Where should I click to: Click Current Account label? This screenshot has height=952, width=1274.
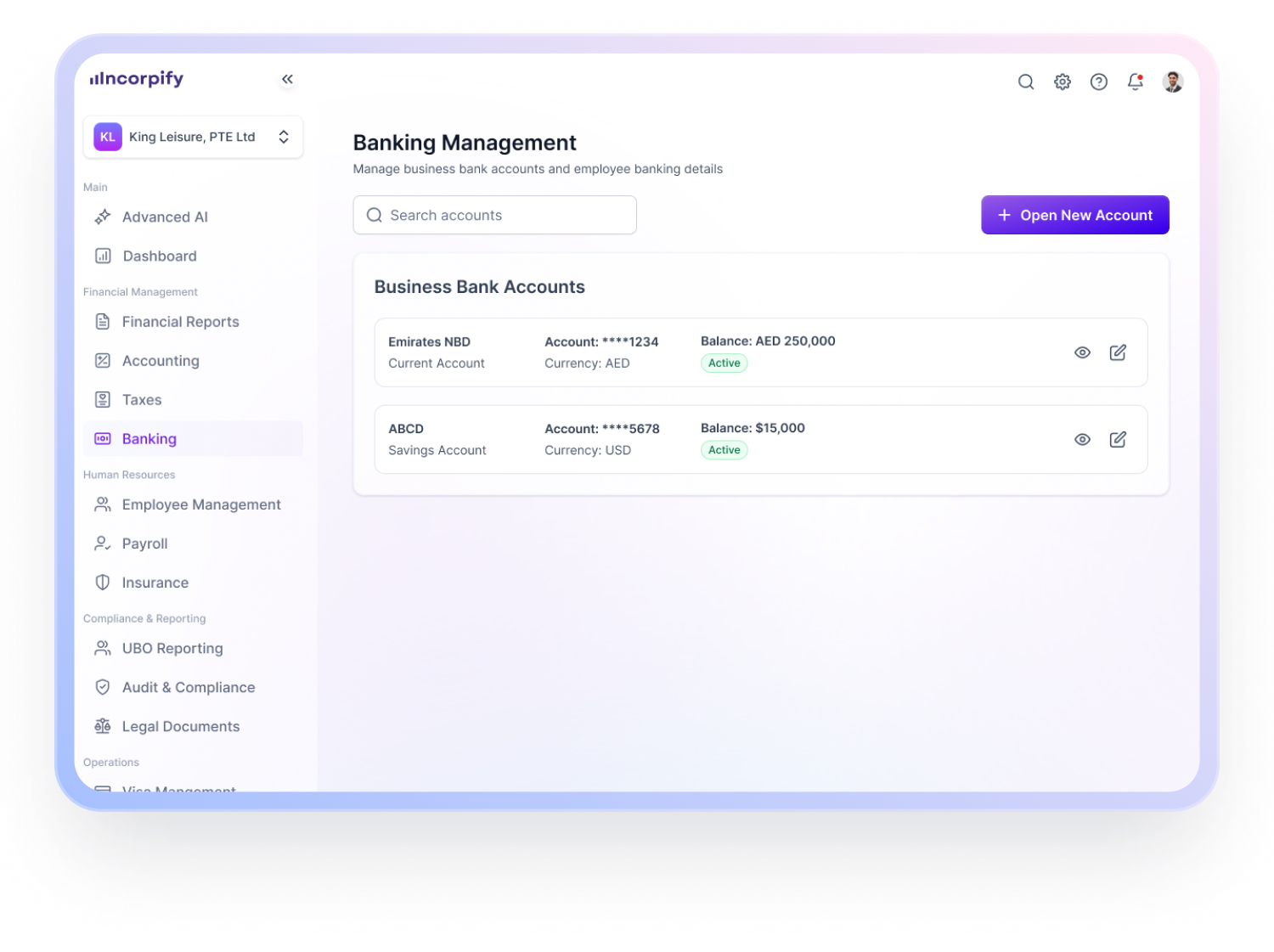(x=437, y=363)
